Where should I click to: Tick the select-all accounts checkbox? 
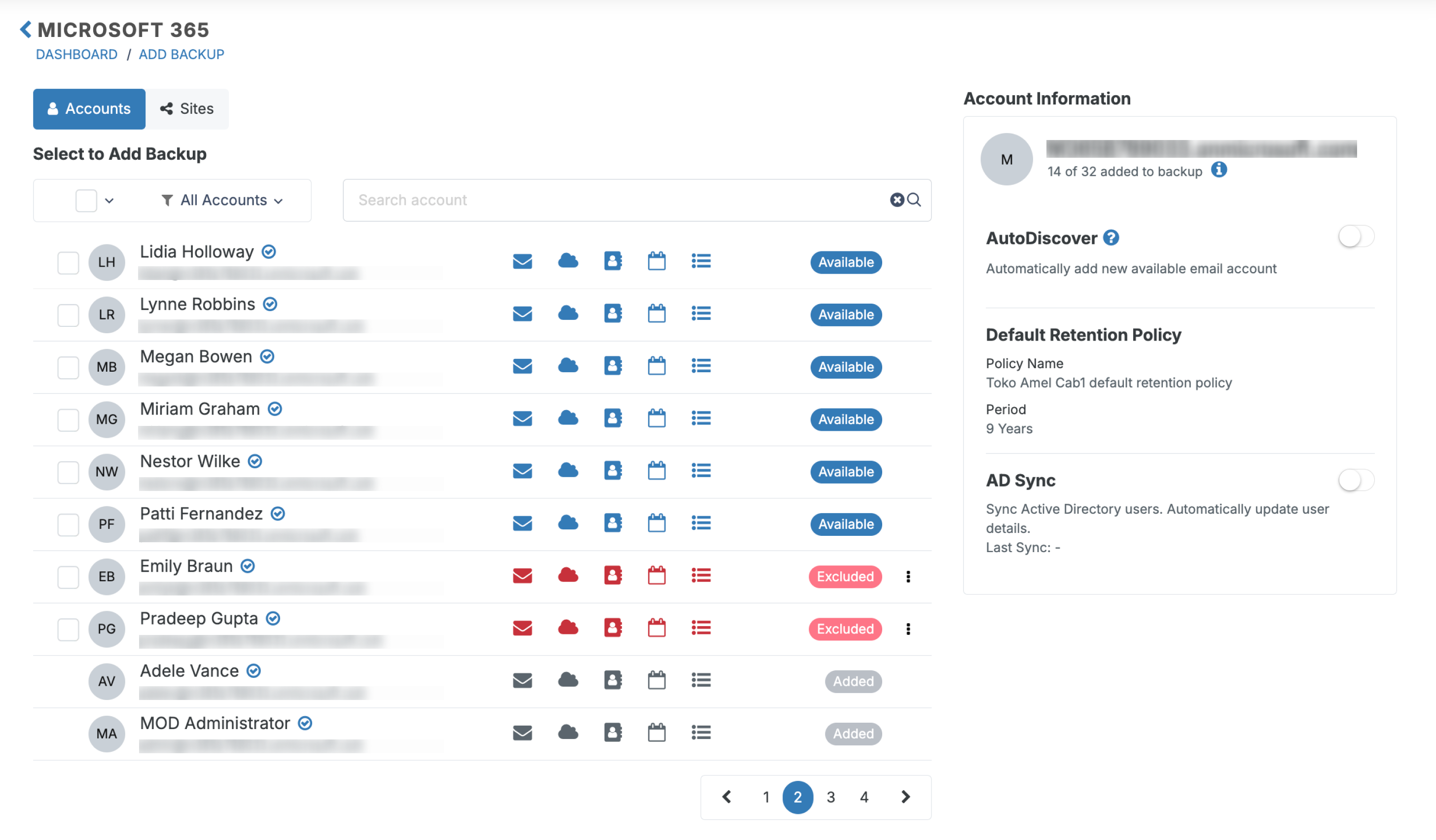point(86,201)
